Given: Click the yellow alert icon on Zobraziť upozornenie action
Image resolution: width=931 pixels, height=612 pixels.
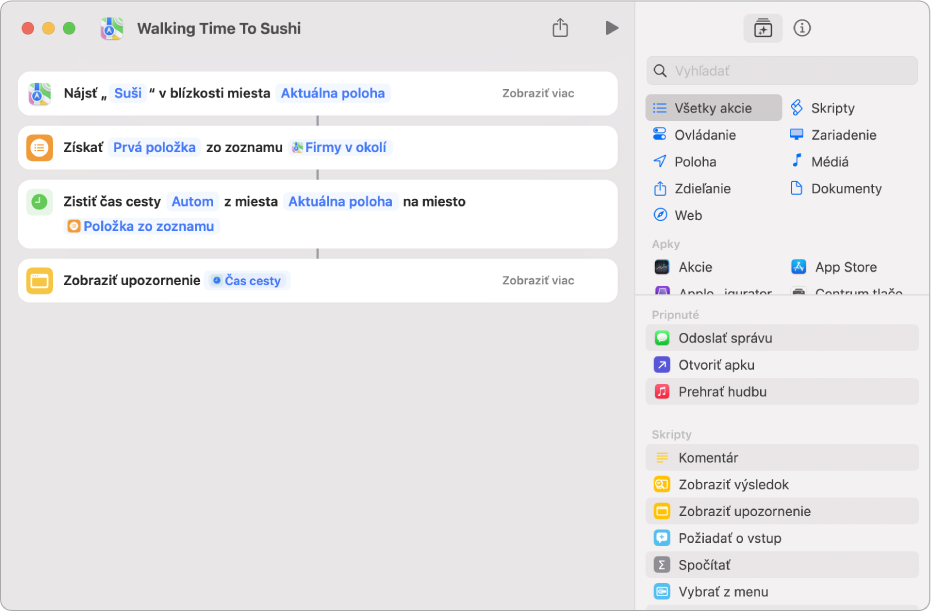Looking at the screenshot, I should pyautogui.click(x=40, y=281).
